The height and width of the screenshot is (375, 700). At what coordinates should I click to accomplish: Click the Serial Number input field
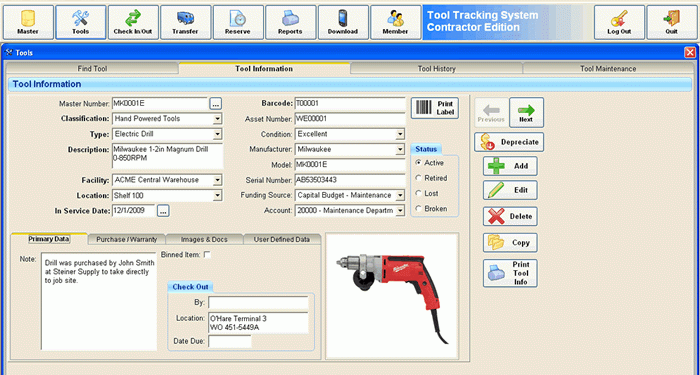pos(350,180)
